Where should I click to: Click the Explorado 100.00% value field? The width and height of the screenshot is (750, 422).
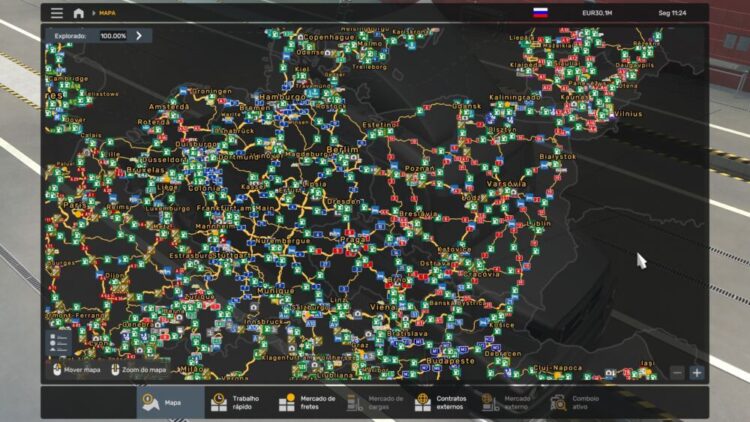point(113,36)
